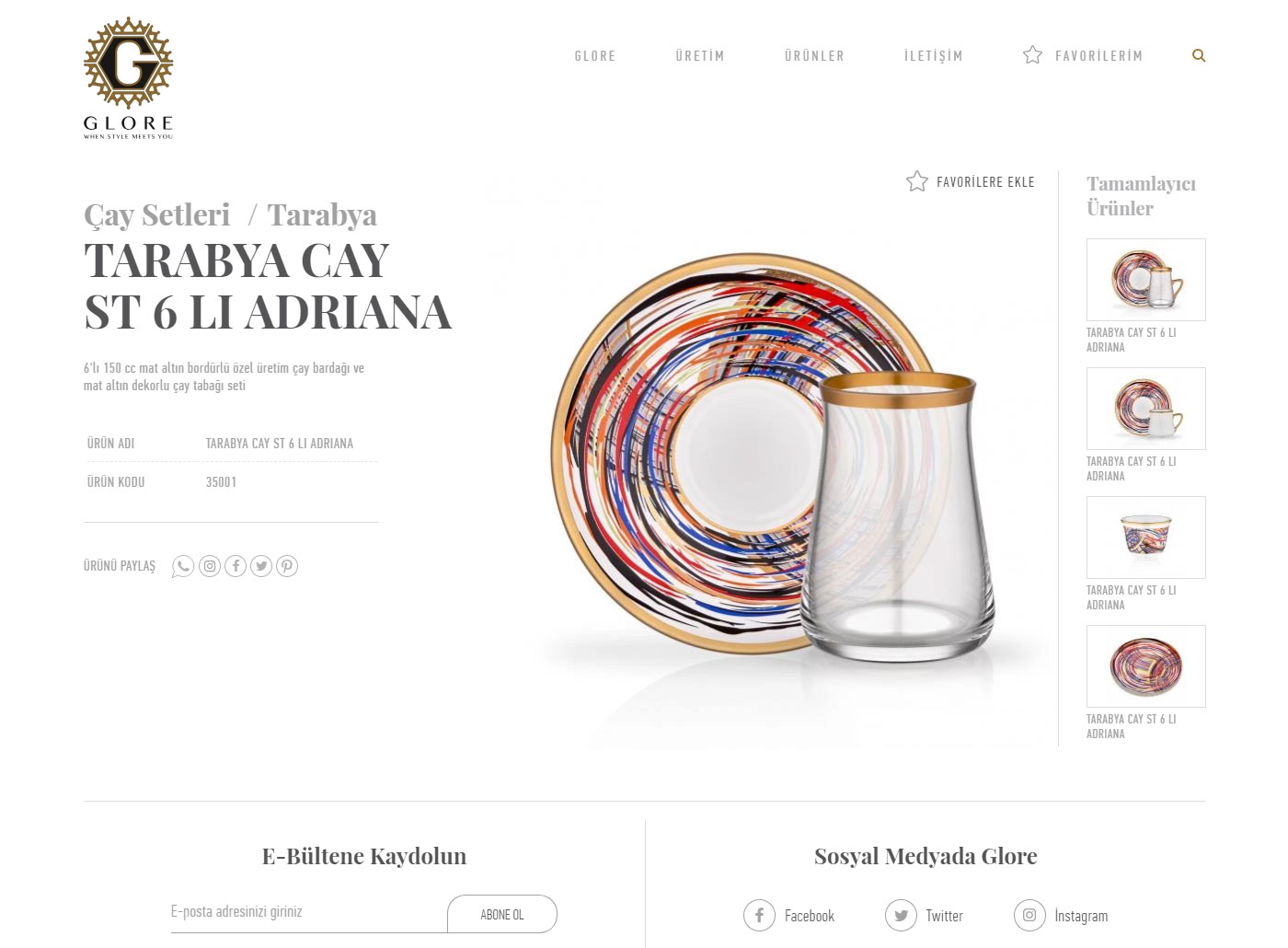Share product via WhatsApp icon

click(183, 566)
